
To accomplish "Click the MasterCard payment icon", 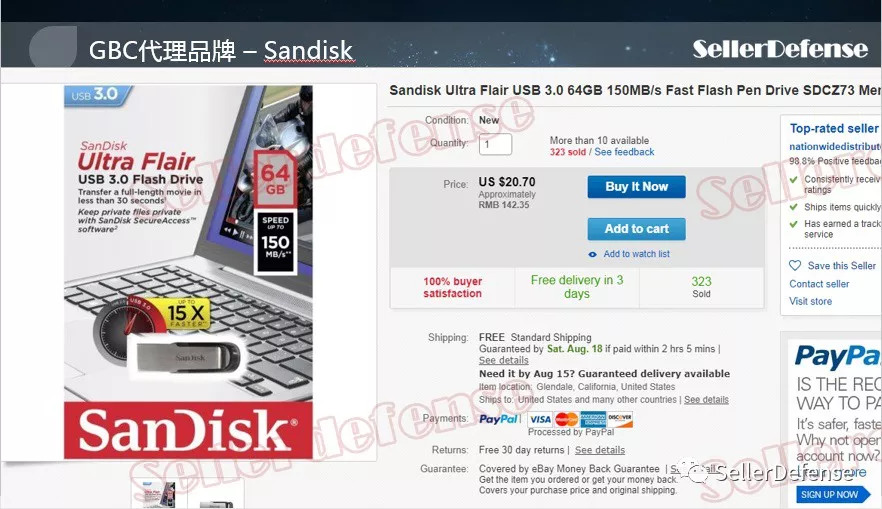I will tap(566, 419).
